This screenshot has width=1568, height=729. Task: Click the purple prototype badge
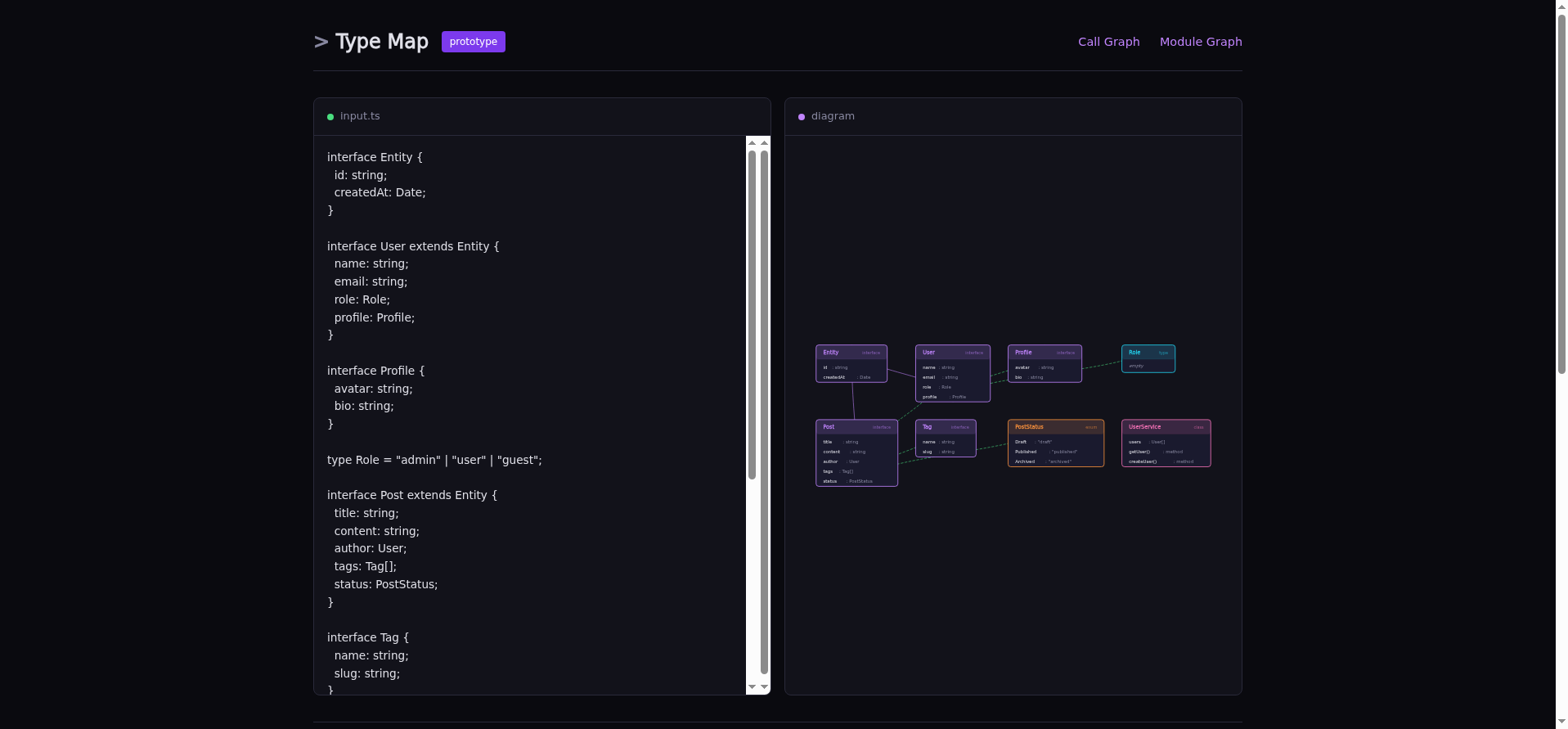click(473, 42)
